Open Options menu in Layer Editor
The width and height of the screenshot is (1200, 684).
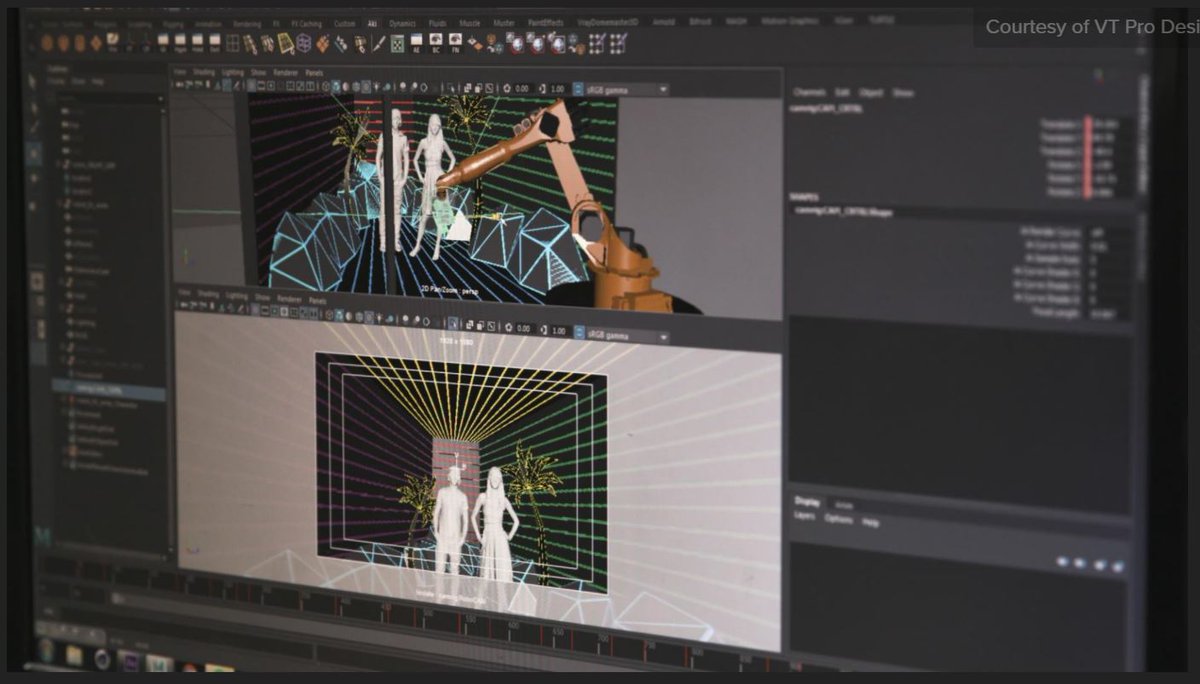[x=839, y=520]
